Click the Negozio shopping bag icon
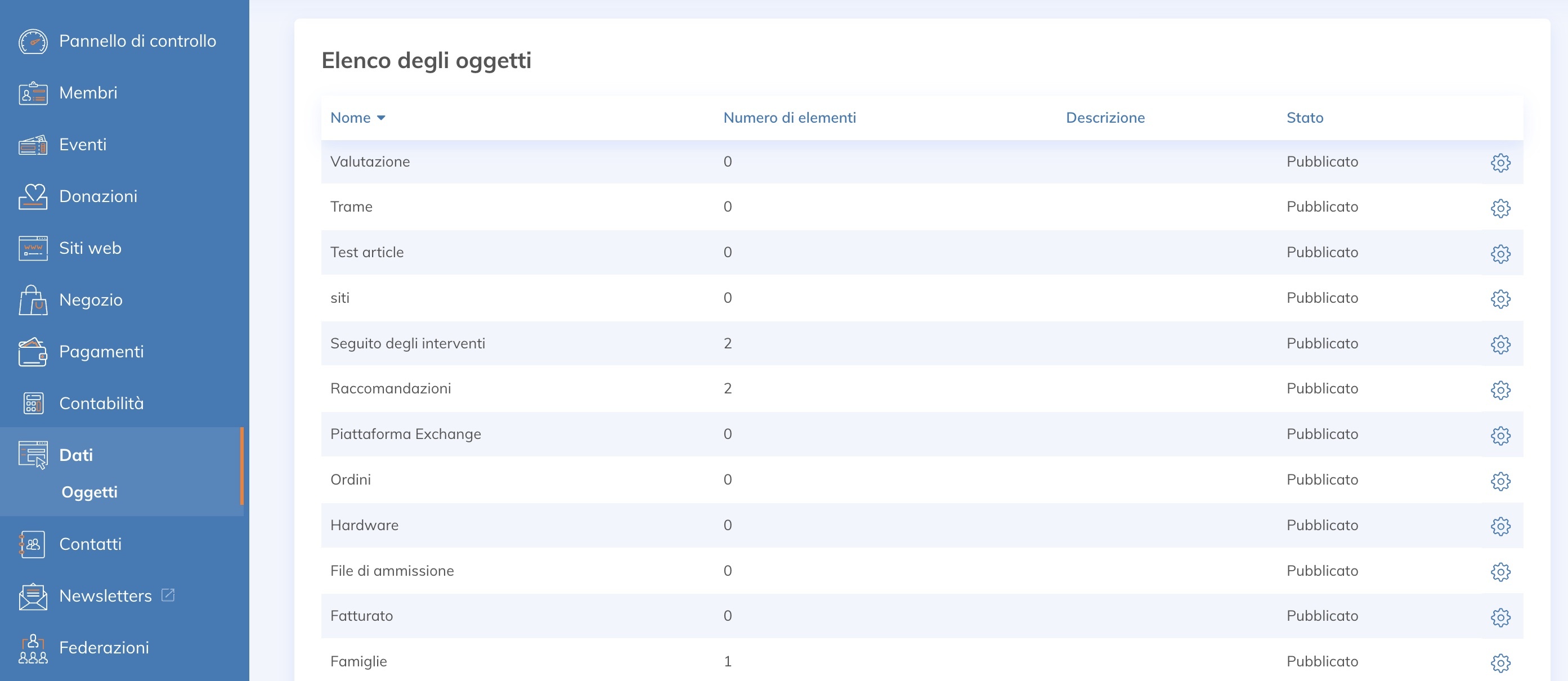 [x=33, y=300]
